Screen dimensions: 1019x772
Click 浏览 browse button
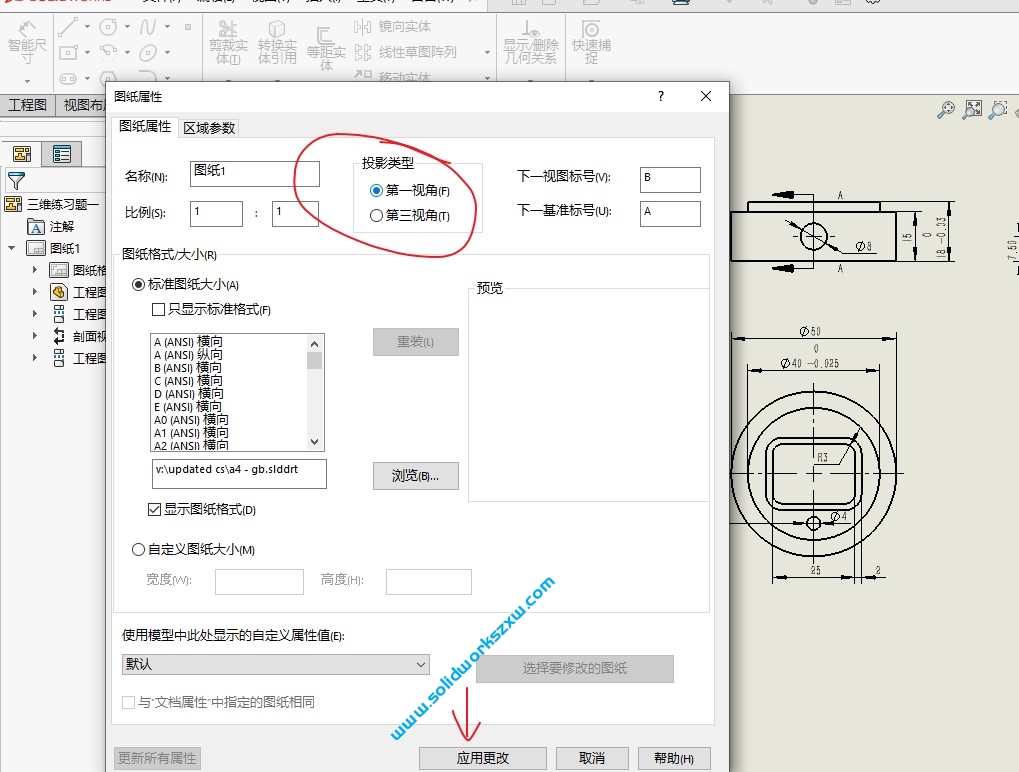pyautogui.click(x=415, y=476)
